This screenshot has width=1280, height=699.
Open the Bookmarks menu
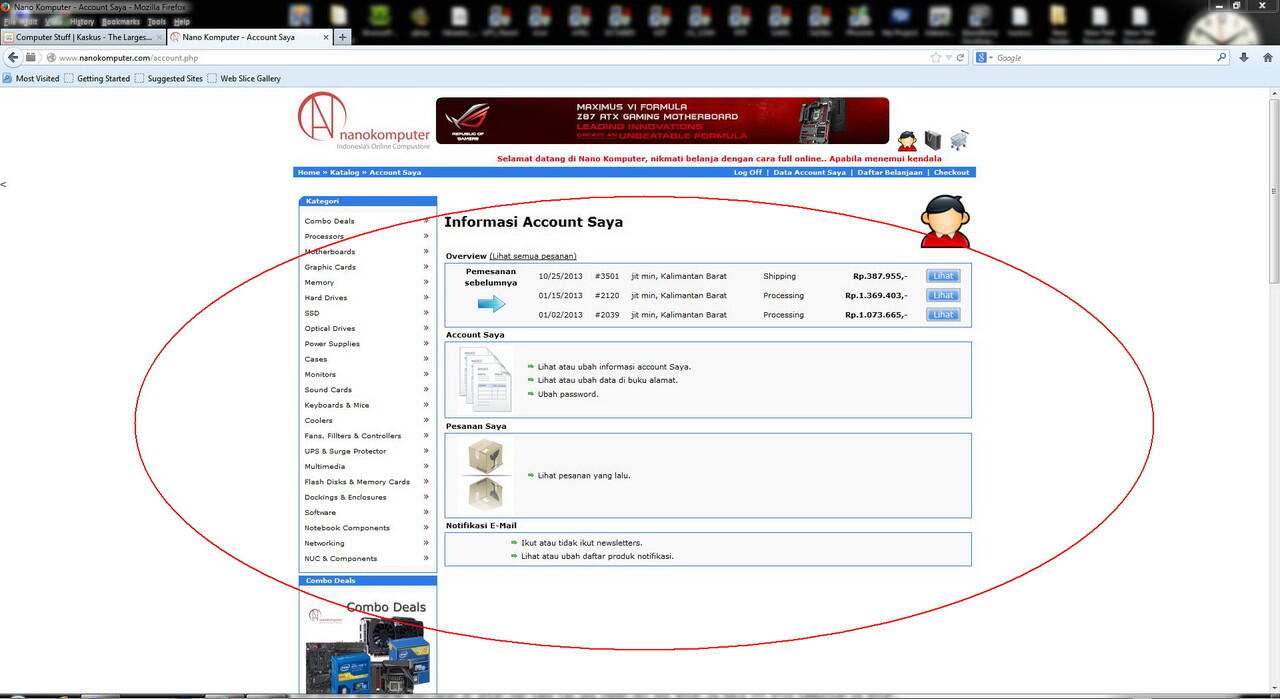point(119,21)
